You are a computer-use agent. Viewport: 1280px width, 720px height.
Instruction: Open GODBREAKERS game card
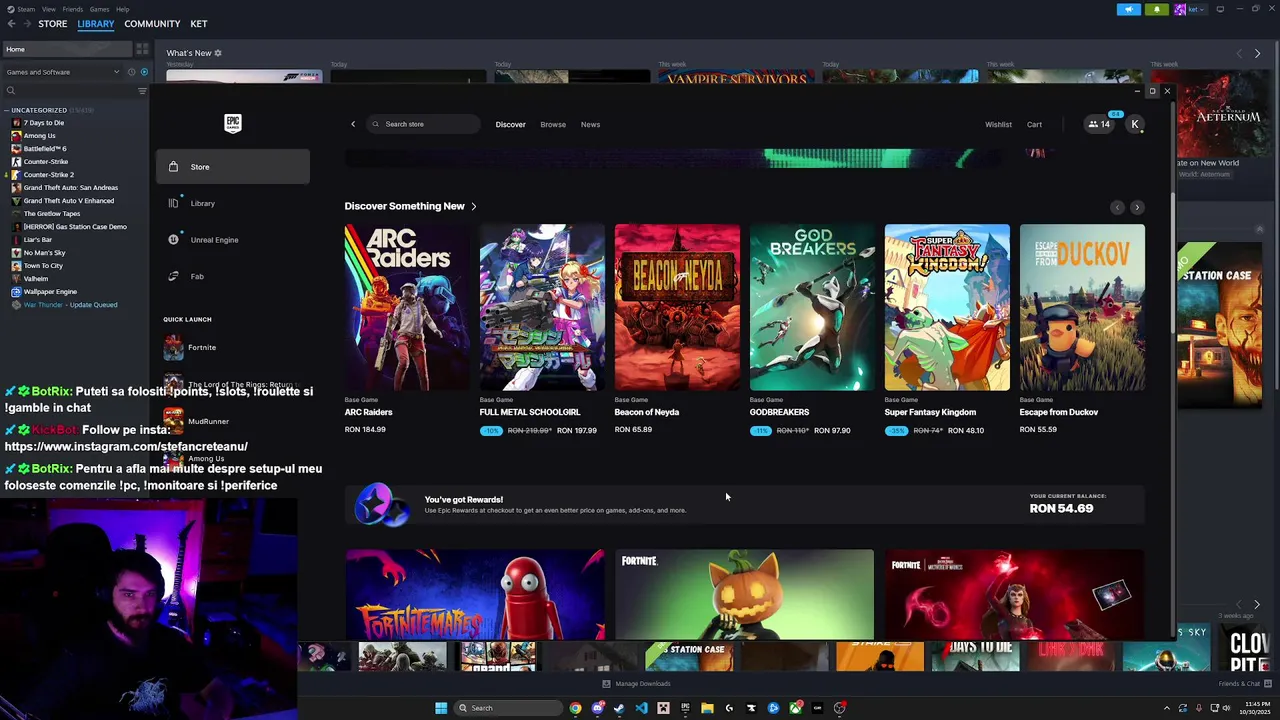pos(812,329)
